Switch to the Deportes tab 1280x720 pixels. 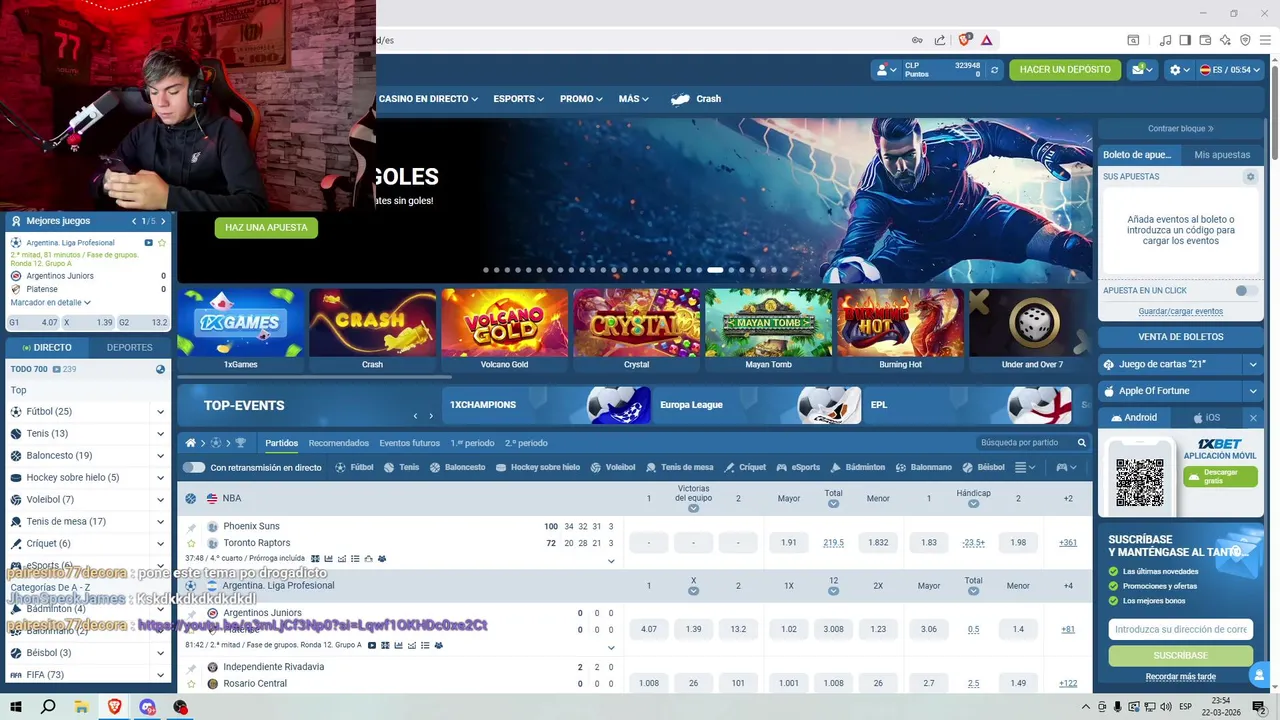(129, 347)
